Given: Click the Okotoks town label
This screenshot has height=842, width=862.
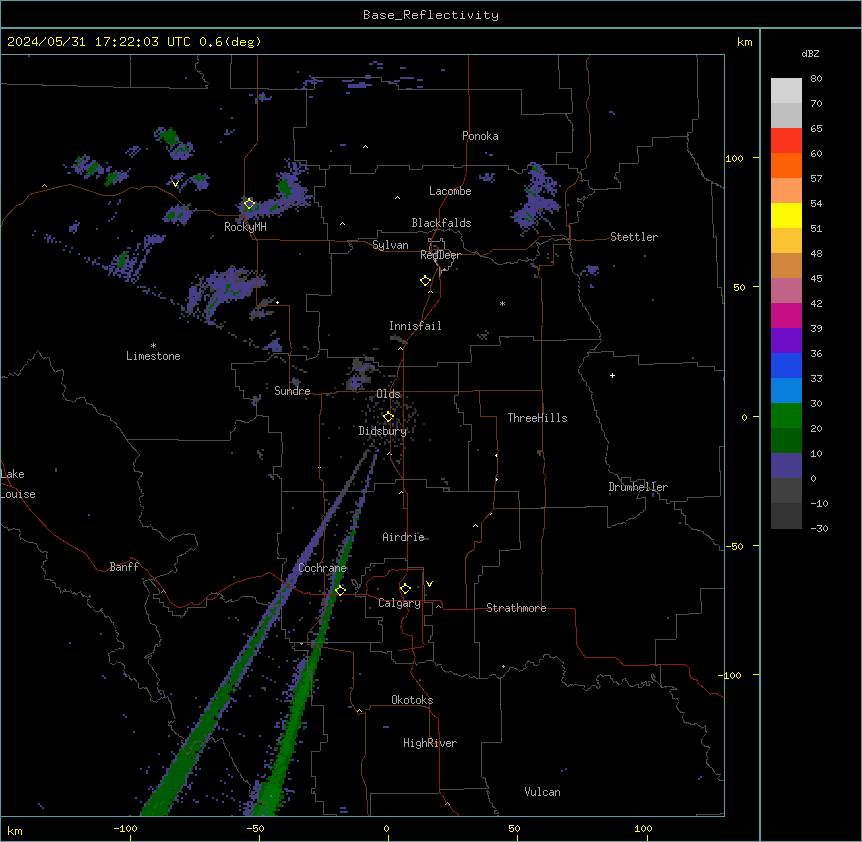Looking at the screenshot, I should click(412, 700).
